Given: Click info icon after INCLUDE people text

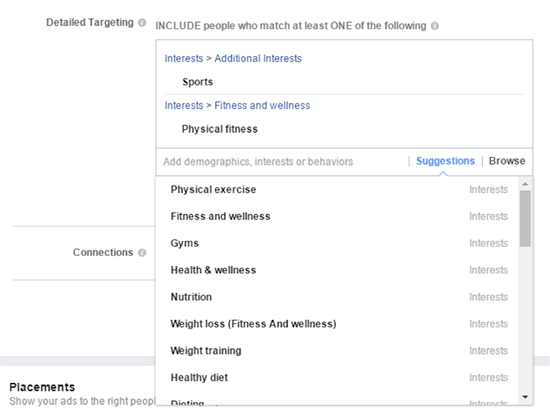Looking at the screenshot, I should click(x=435, y=26).
